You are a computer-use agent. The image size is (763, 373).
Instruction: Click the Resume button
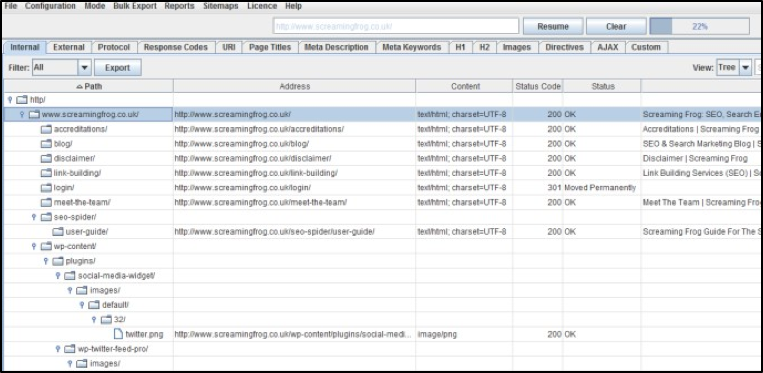pos(553,27)
